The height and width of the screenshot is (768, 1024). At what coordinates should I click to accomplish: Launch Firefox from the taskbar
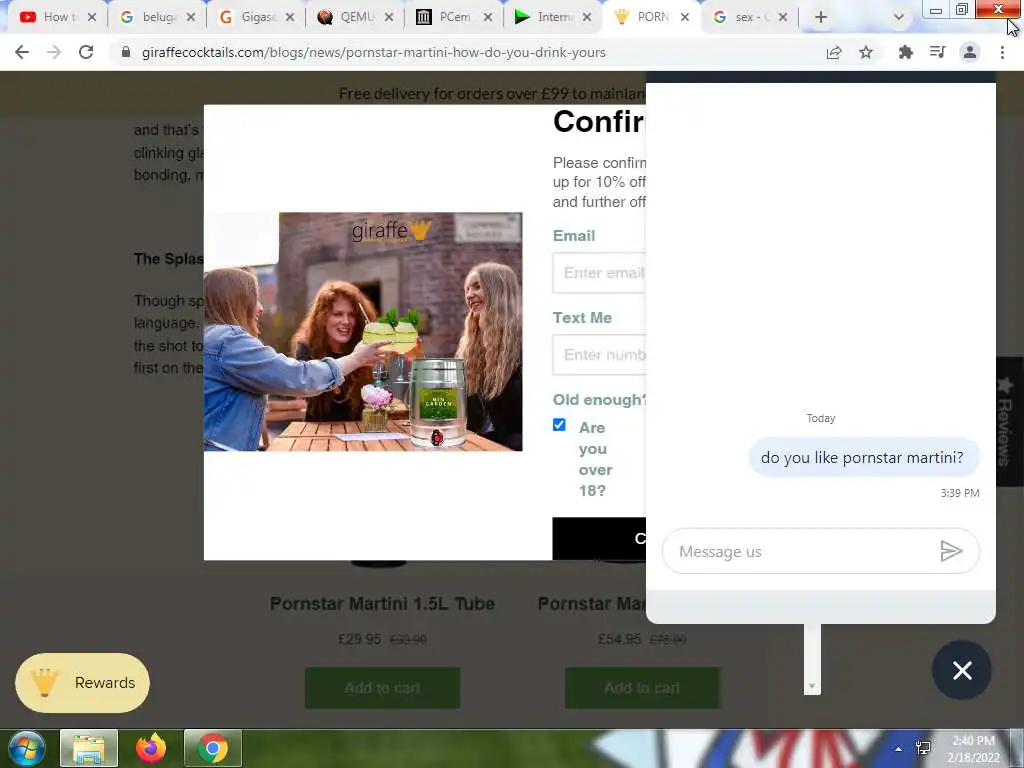(x=151, y=748)
